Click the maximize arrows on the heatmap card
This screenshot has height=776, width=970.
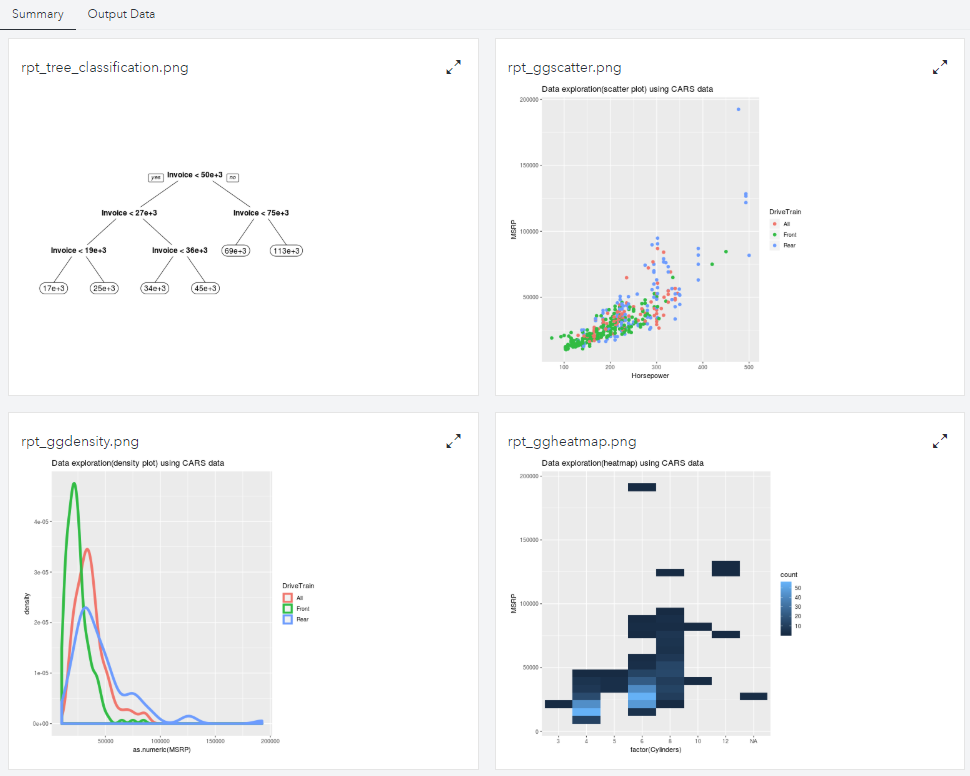(939, 440)
